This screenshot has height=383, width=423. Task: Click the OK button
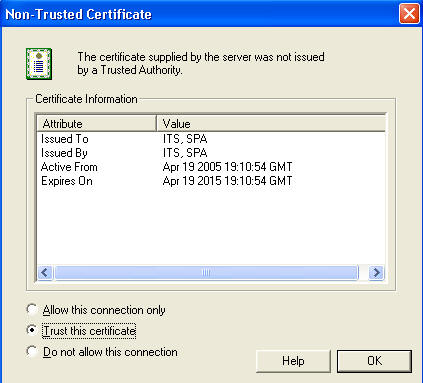pyautogui.click(x=374, y=361)
